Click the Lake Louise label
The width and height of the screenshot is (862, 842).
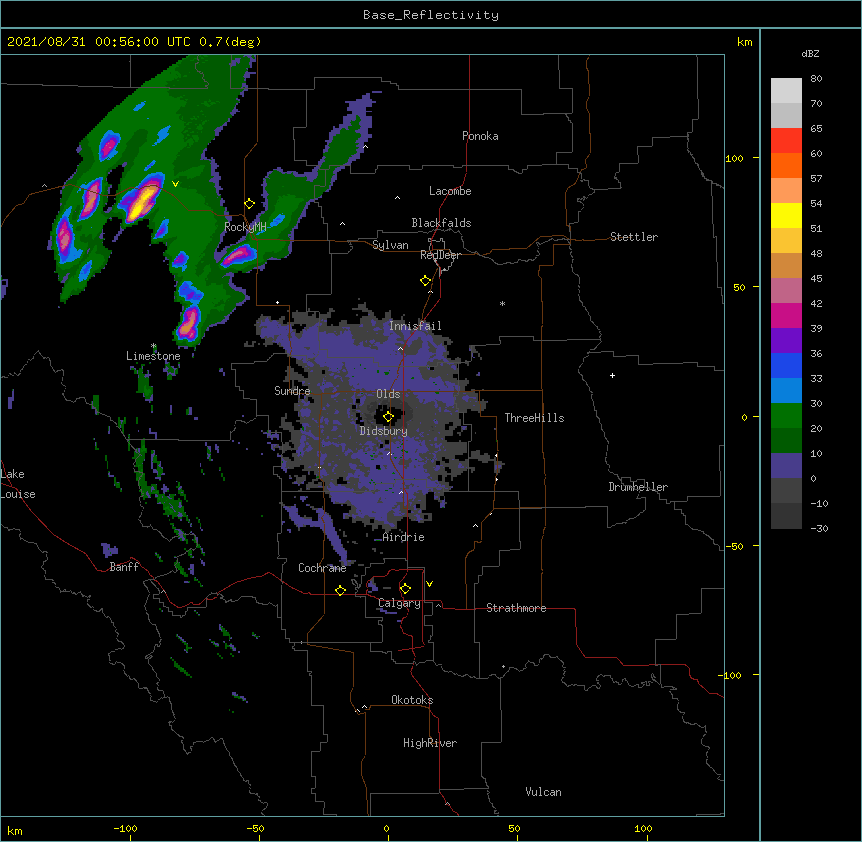[18, 484]
